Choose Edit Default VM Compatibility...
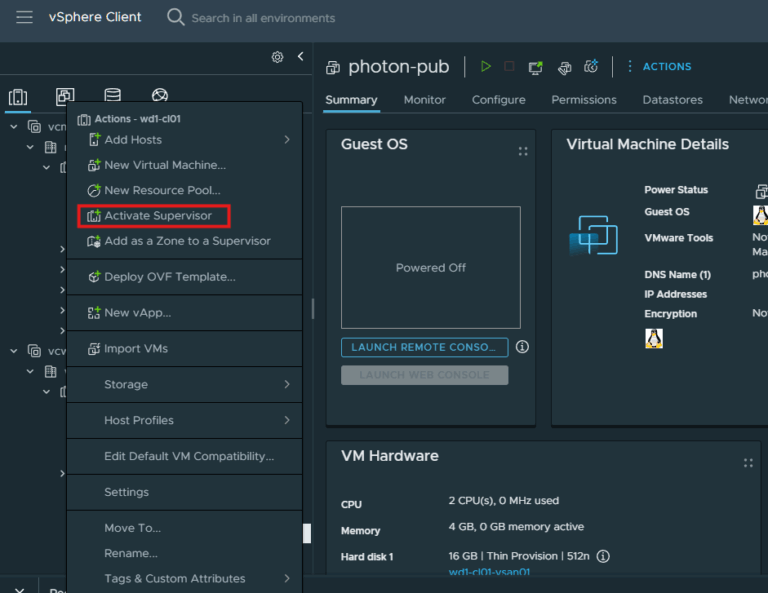 pos(184,456)
